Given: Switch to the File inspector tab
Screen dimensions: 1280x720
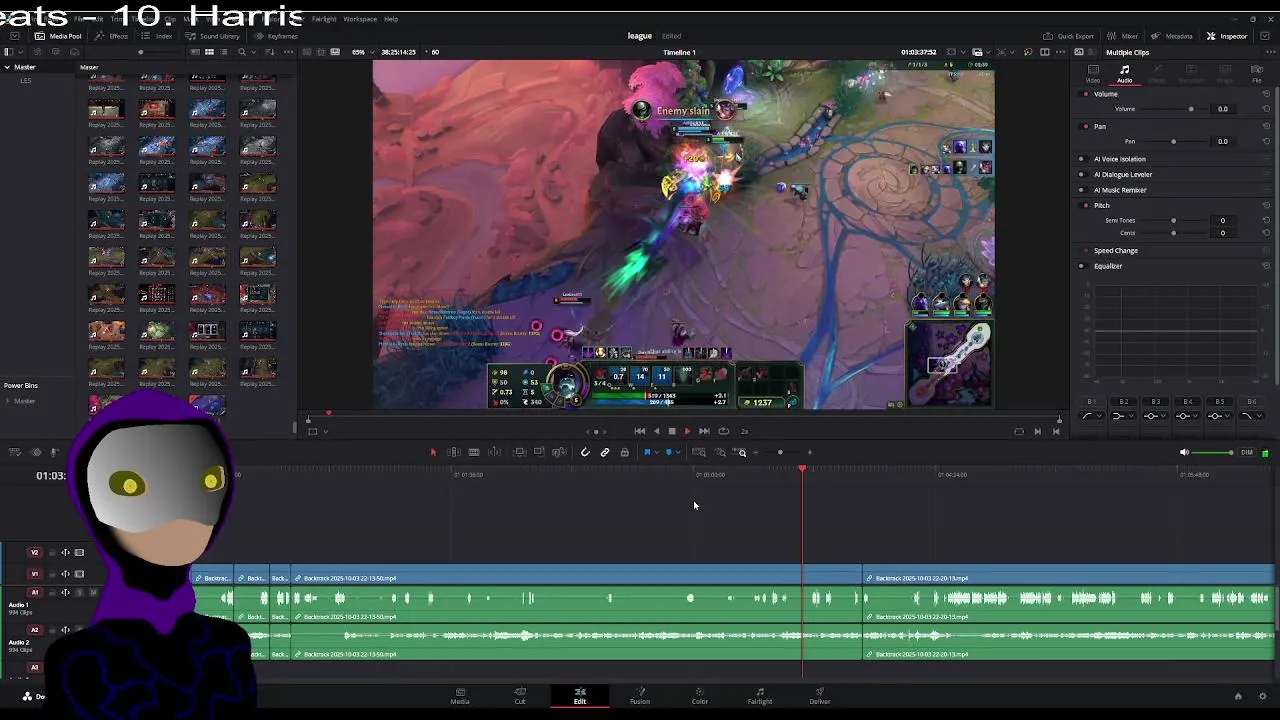Looking at the screenshot, I should (1257, 73).
